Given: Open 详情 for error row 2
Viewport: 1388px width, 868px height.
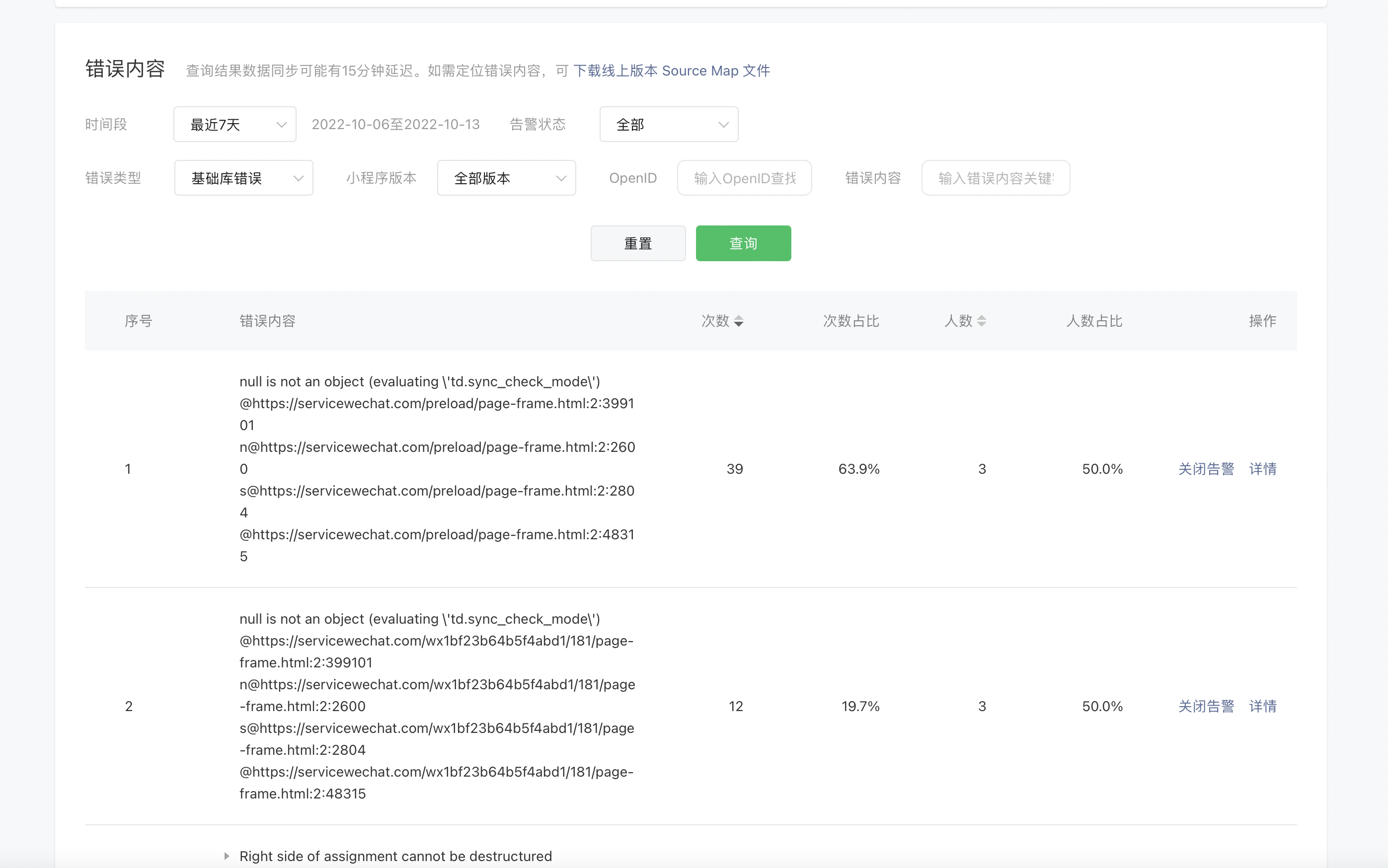Looking at the screenshot, I should coord(1262,706).
